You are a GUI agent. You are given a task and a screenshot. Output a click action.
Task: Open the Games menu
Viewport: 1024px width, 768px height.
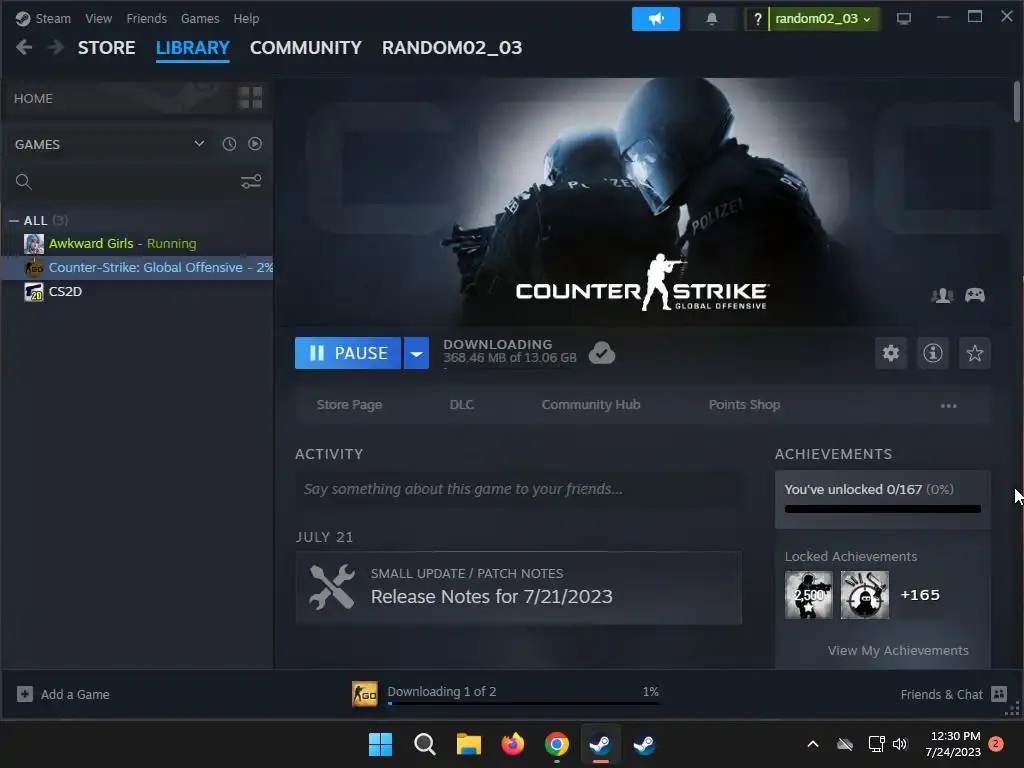[x=200, y=18]
